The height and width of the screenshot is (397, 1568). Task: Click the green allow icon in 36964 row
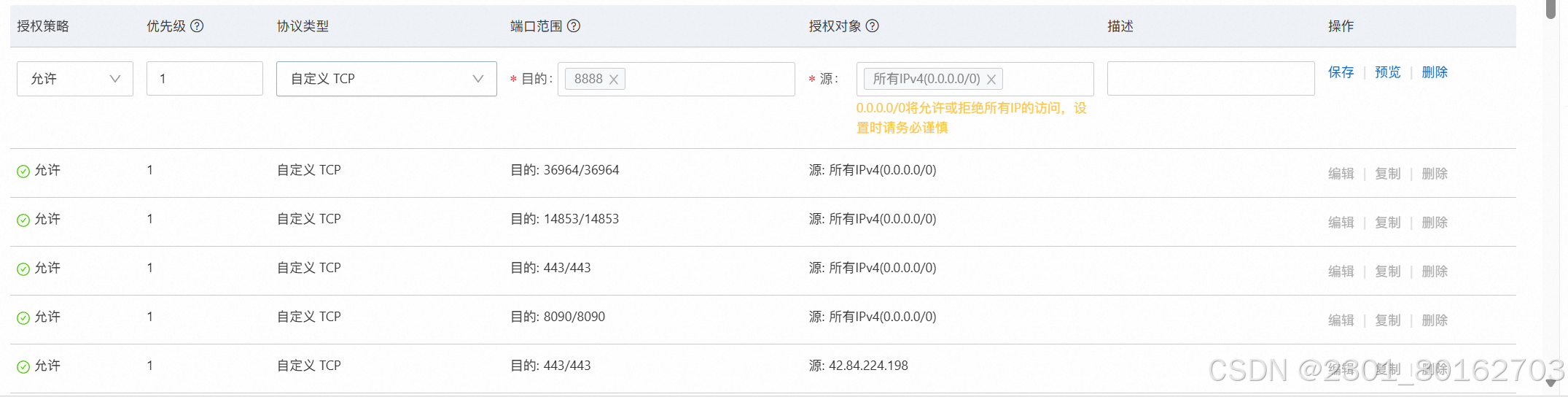(x=23, y=171)
